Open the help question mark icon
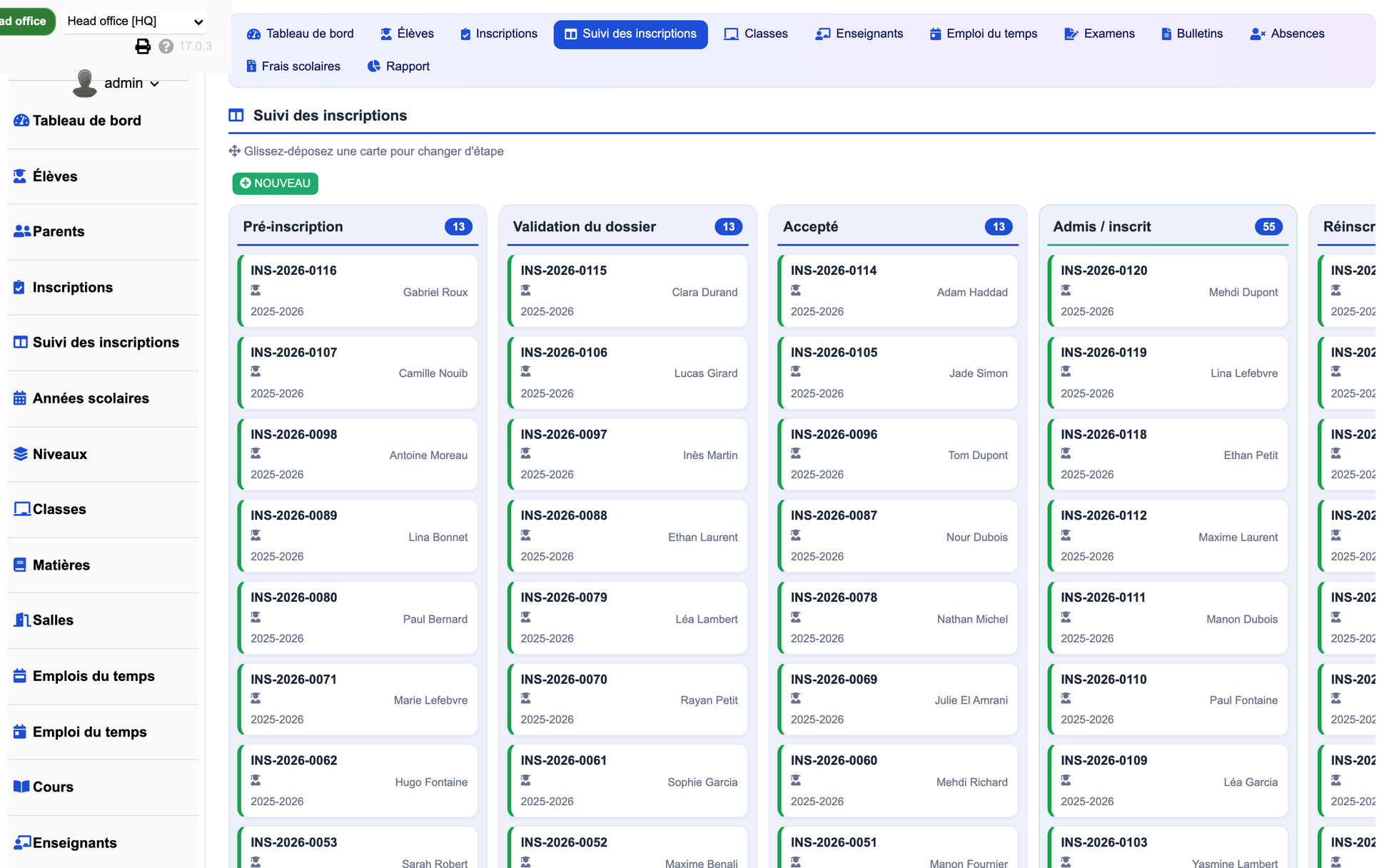 click(166, 46)
